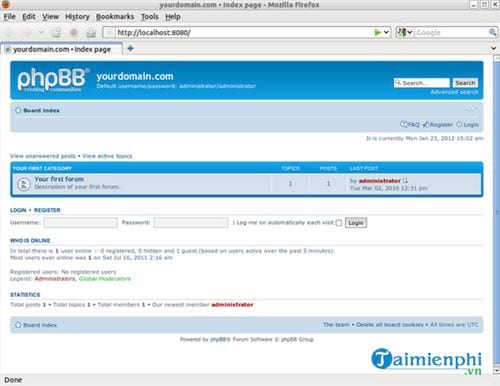Open the Bookmarks menu
Screen dimensions: 500x386
pyautogui.click(x=115, y=17)
